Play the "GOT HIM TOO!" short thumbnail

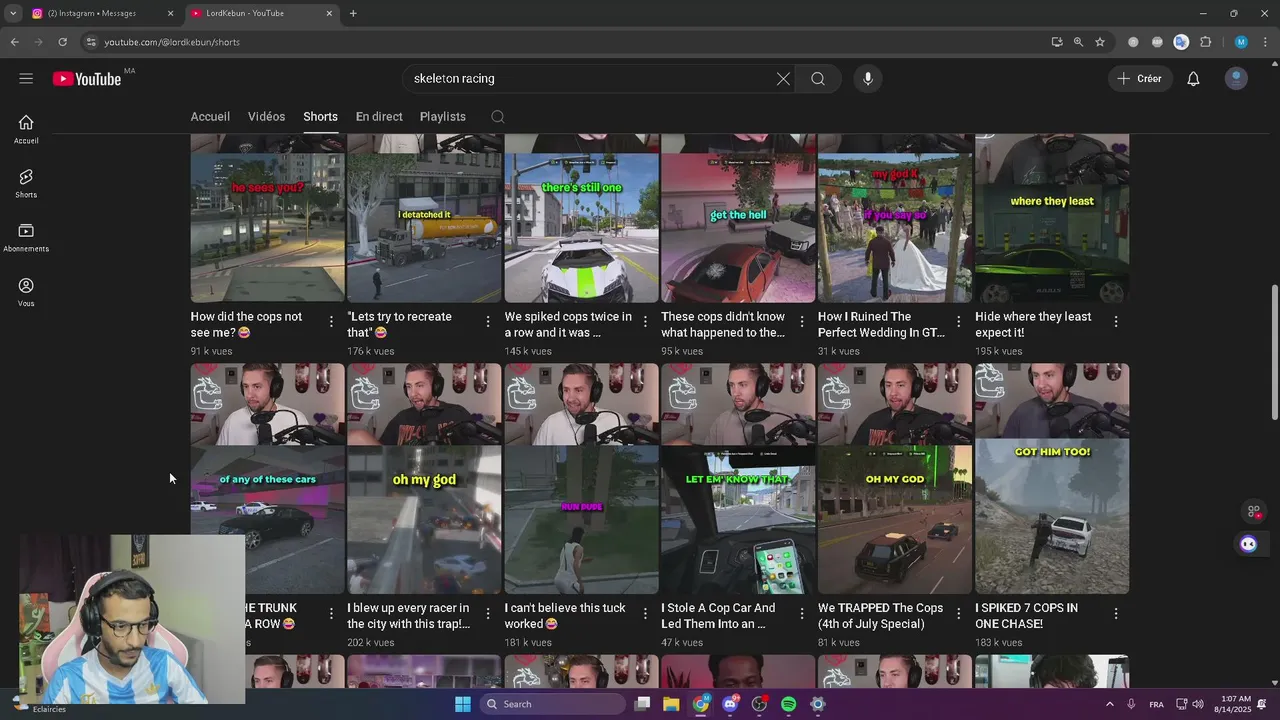click(x=1052, y=479)
